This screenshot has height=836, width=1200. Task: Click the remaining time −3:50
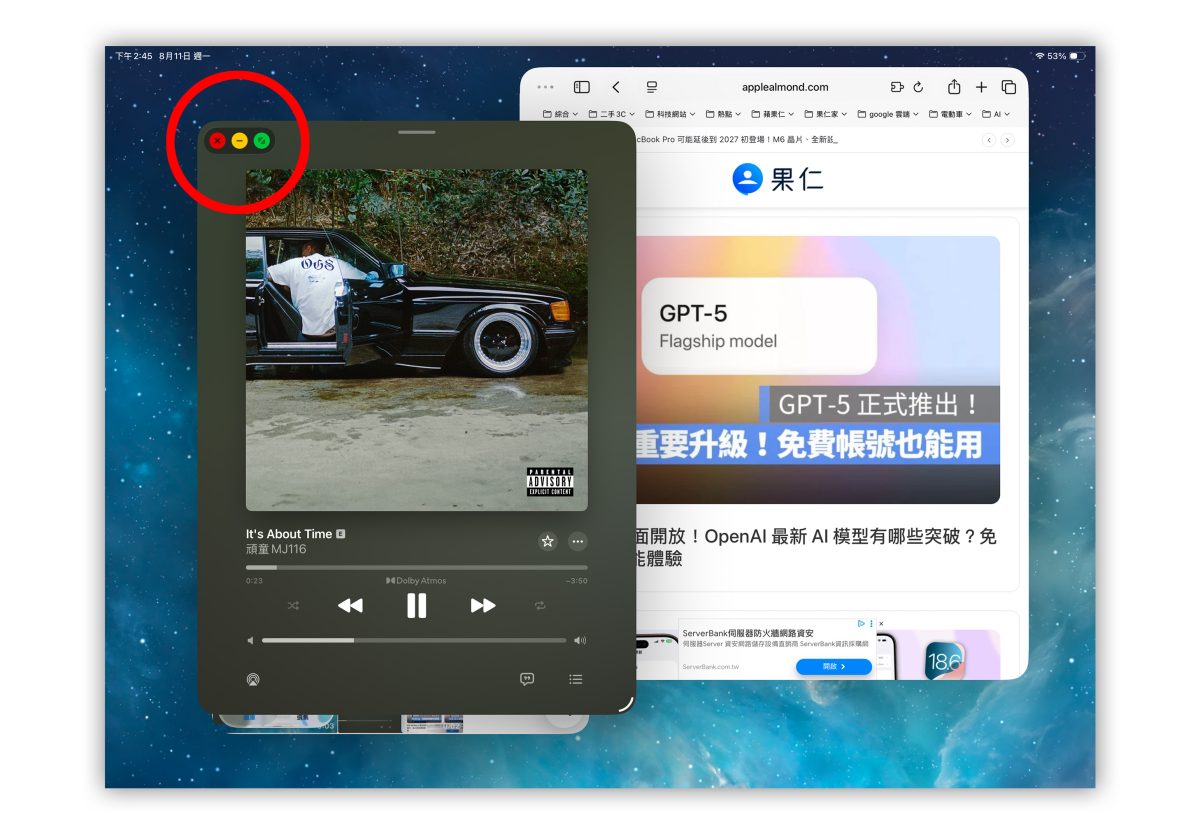coord(576,580)
